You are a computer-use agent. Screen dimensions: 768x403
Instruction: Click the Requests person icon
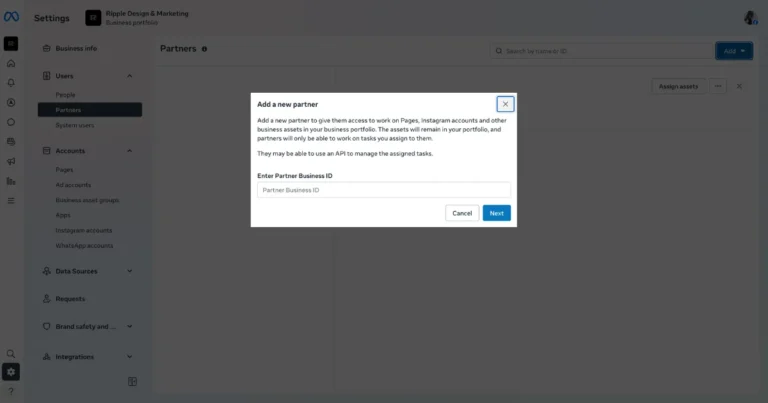tap(47, 299)
